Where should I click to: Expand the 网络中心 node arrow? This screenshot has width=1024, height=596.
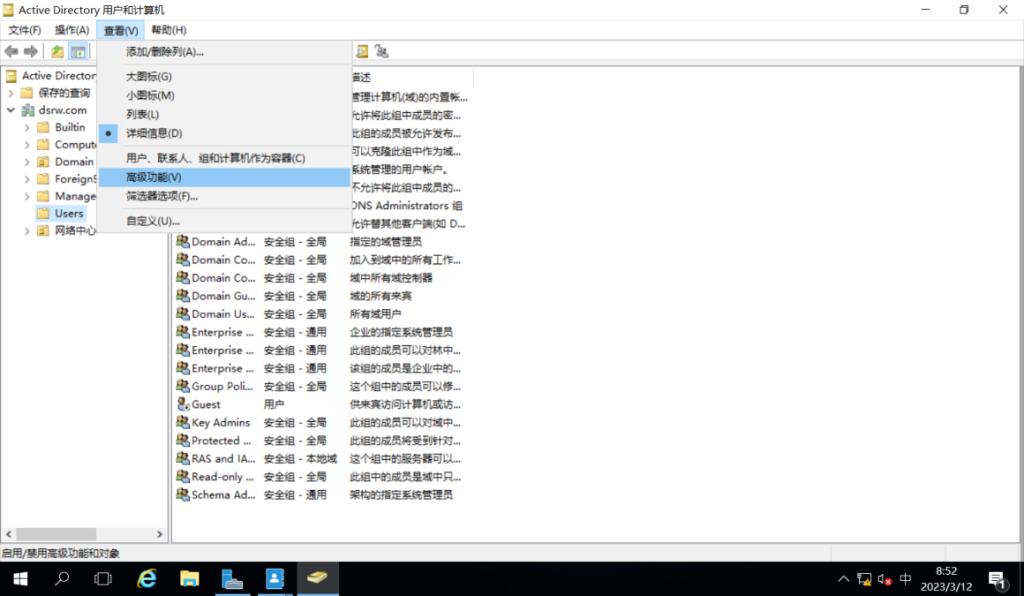(27, 230)
